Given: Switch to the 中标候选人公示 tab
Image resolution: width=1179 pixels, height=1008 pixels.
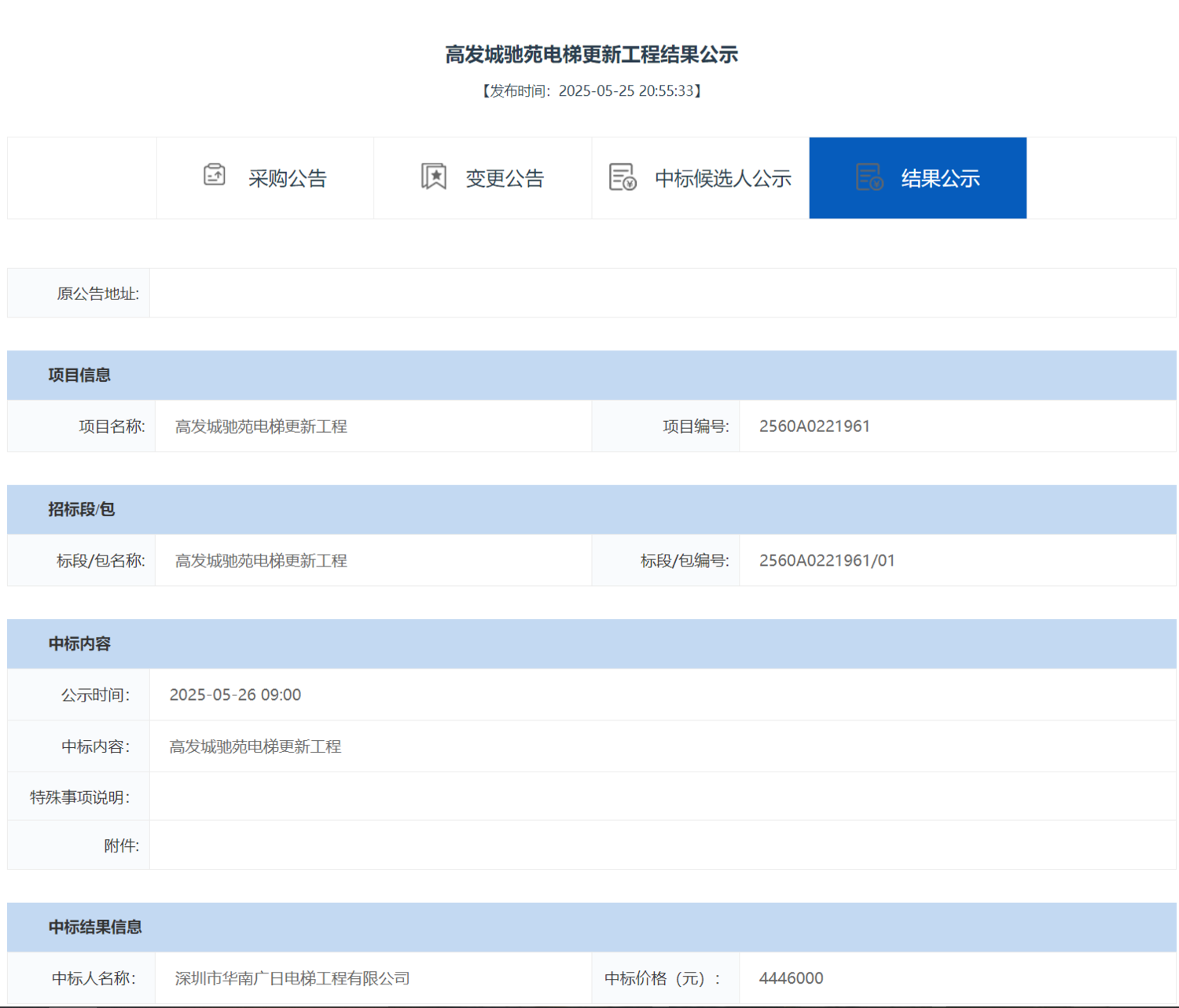Looking at the screenshot, I should (700, 178).
